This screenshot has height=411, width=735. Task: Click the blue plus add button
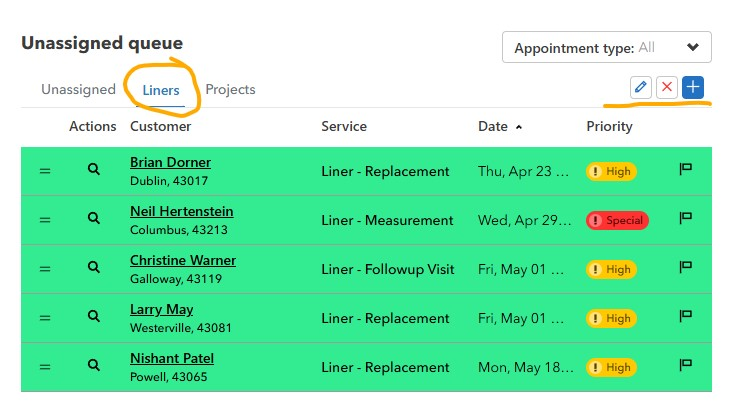[693, 87]
